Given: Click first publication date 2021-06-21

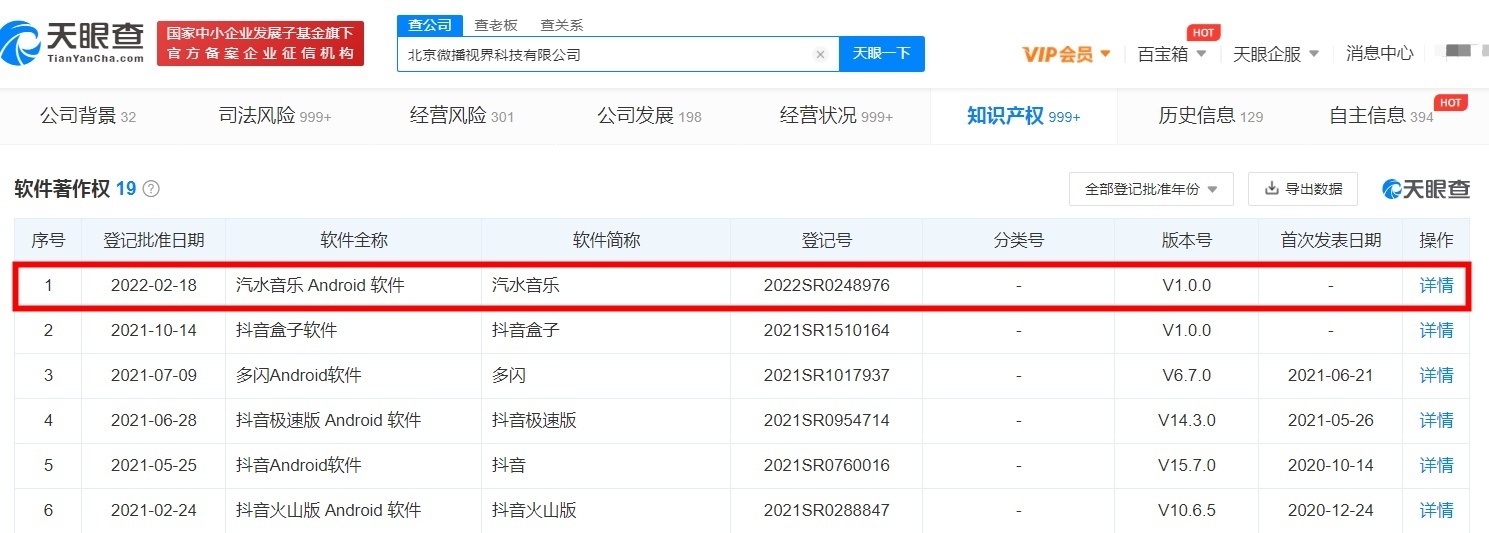Looking at the screenshot, I should tap(1331, 375).
